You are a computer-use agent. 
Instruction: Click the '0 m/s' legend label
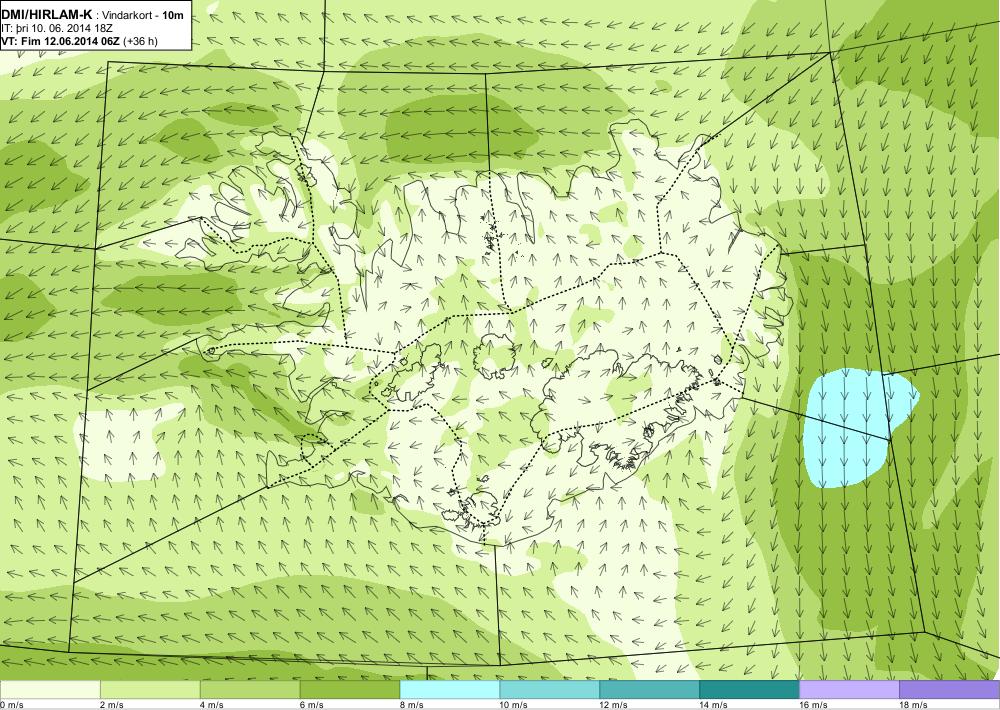[12, 705]
